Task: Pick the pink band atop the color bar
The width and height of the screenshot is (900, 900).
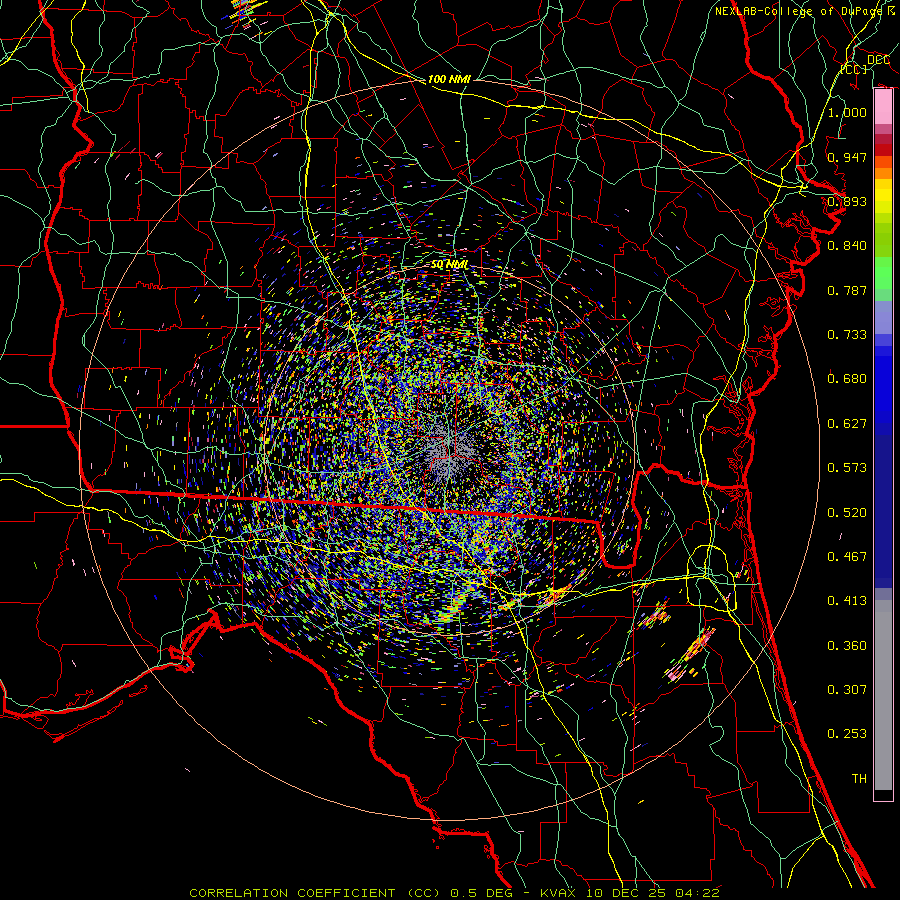Action: [883, 107]
